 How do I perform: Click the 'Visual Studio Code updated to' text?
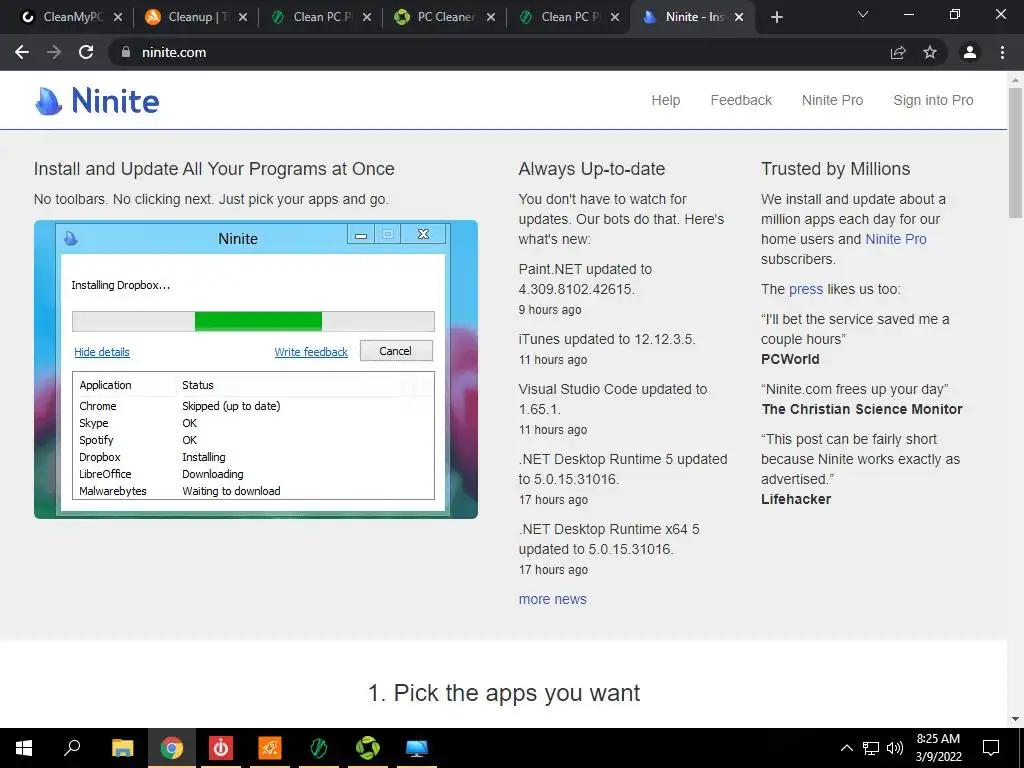pyautogui.click(x=613, y=389)
